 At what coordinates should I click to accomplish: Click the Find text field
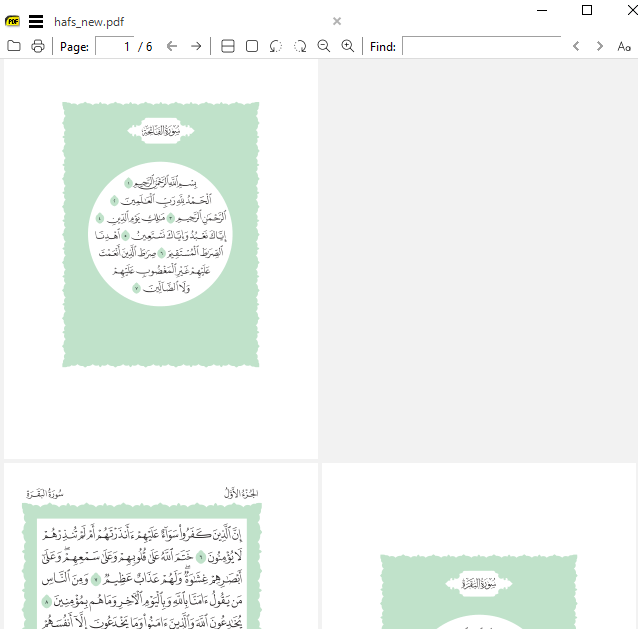coord(481,46)
